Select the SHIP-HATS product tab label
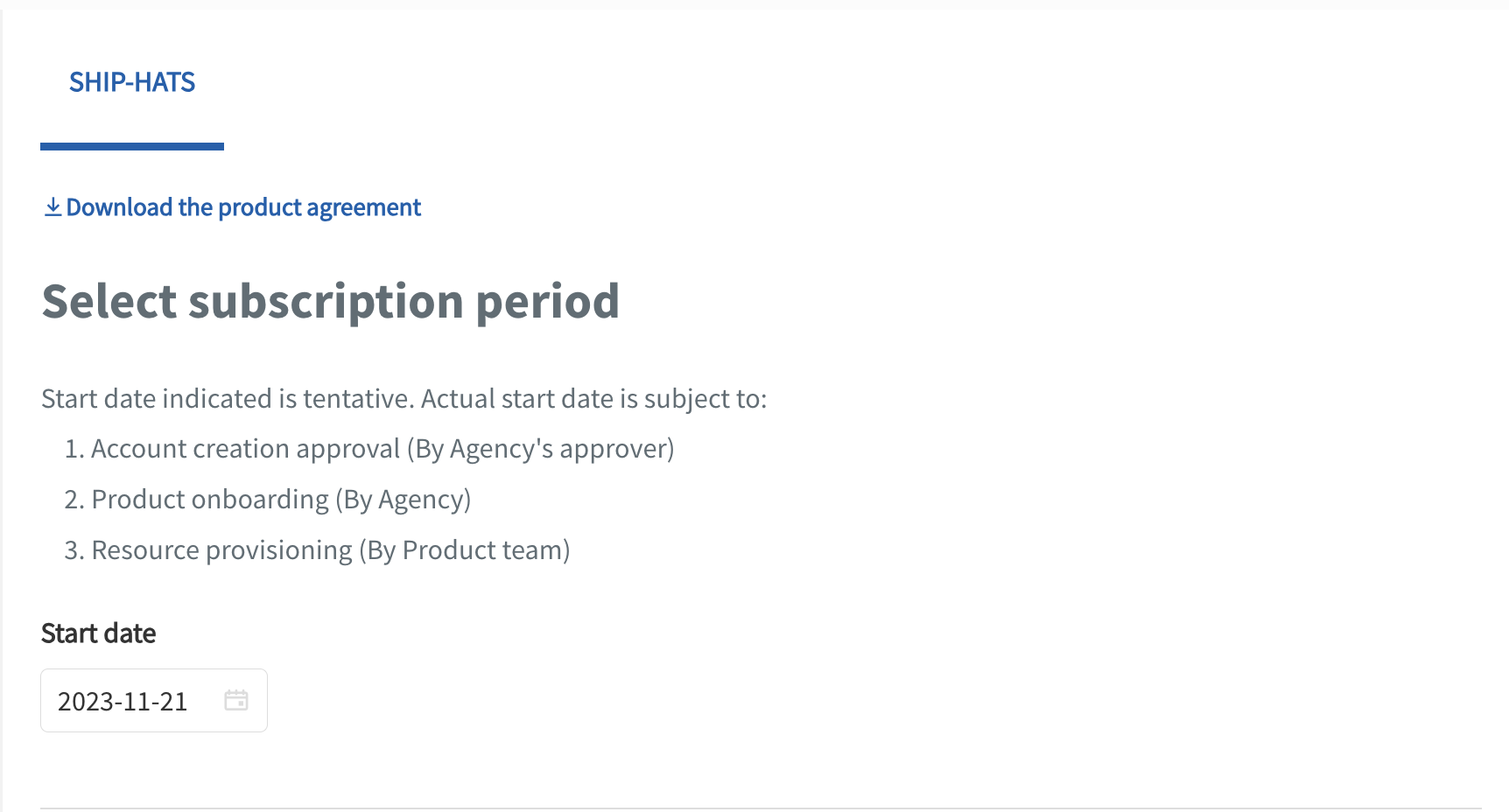Viewport: 1509px width, 812px height. [x=132, y=81]
